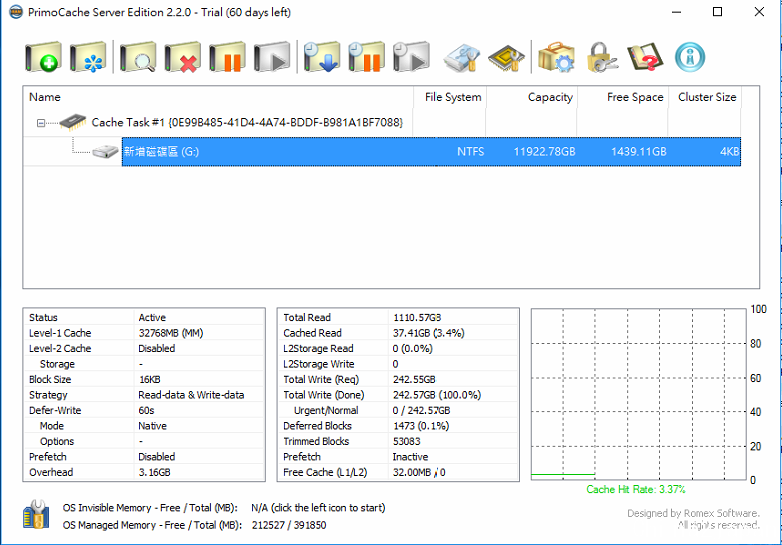Click cluster size value 4KB
This screenshot has height=545, width=782.
point(729,152)
